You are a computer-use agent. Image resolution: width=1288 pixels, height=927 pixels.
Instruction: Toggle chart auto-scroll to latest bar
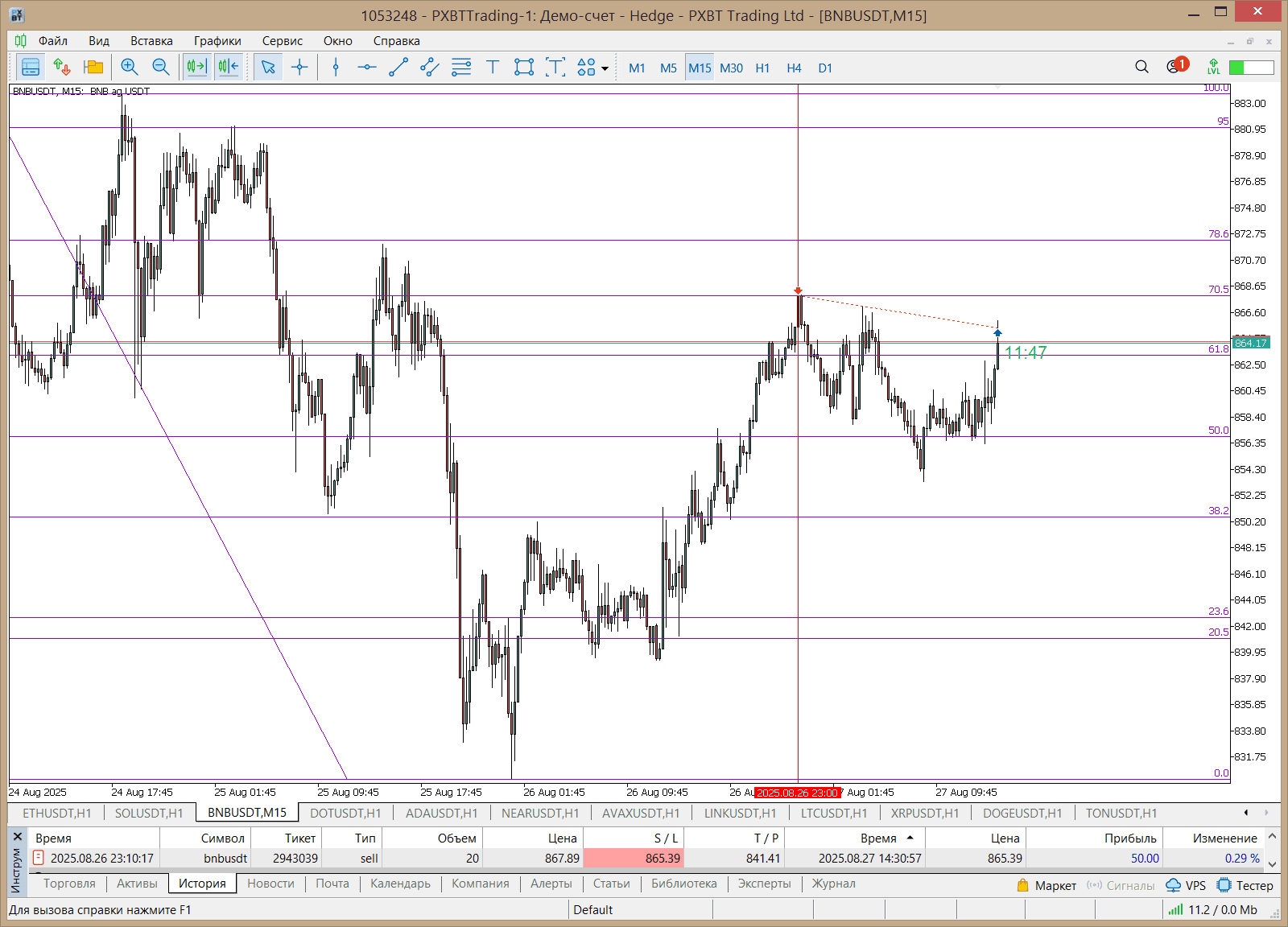coord(196,68)
